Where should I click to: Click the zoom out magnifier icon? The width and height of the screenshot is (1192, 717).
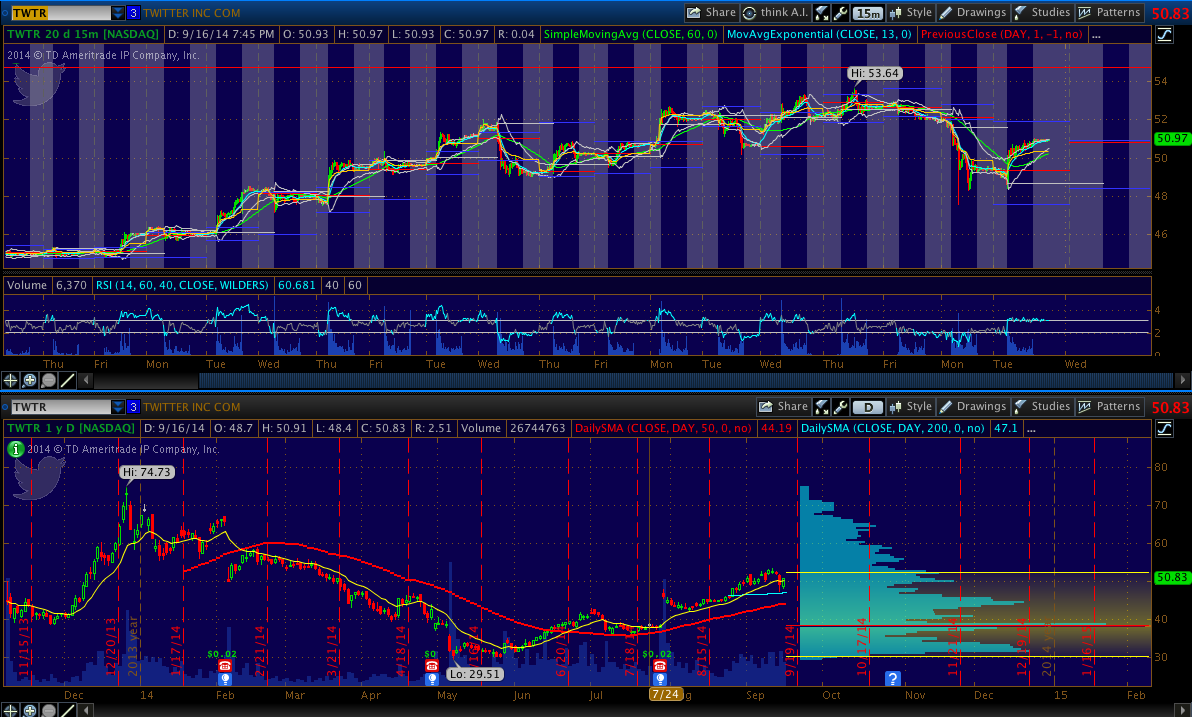[48, 380]
